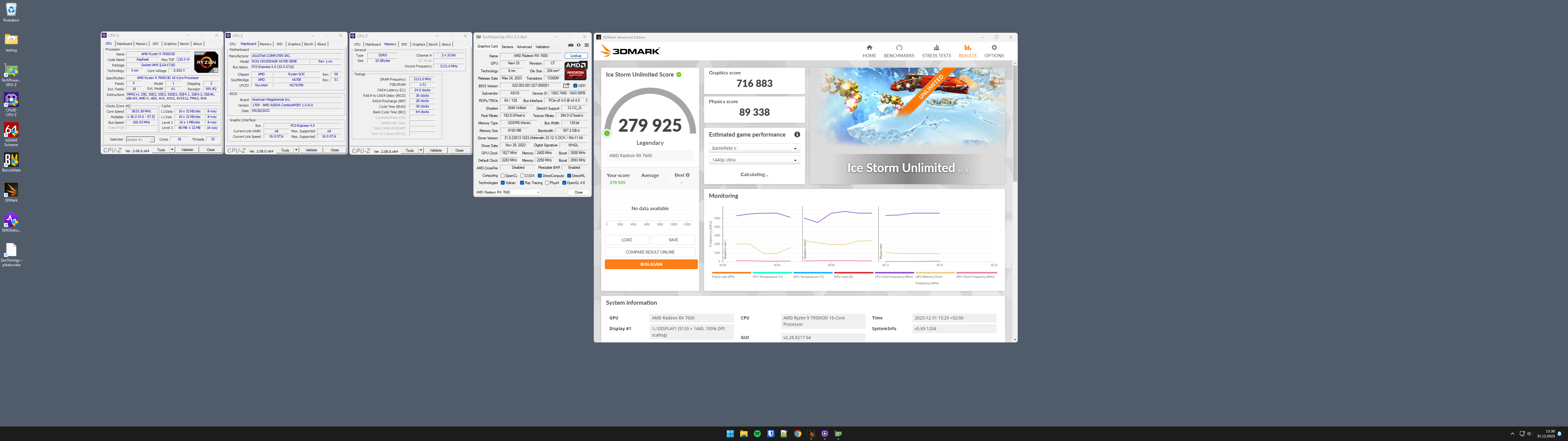The width and height of the screenshot is (1568, 441).
Task: Expand the Tools arrow in the CPU-Z Memory window
Action: tap(420, 150)
